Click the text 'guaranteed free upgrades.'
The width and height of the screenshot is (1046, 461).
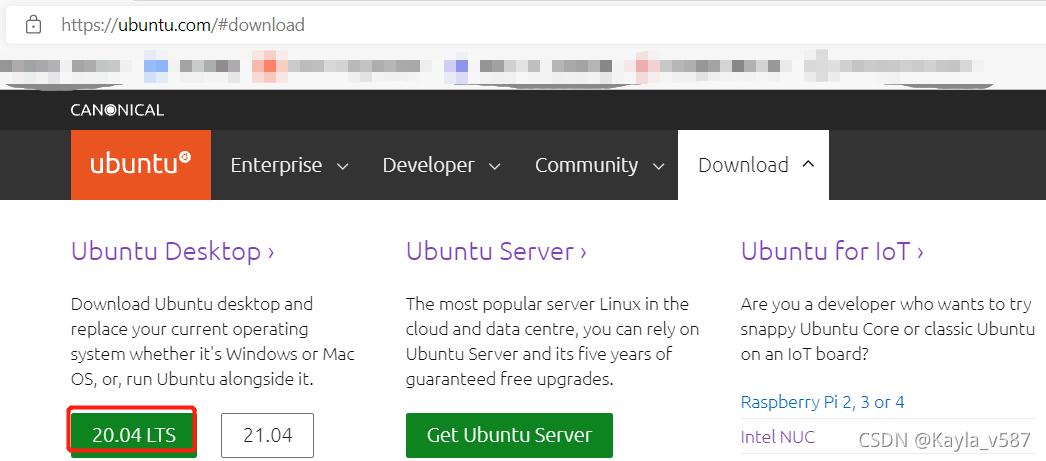(510, 380)
